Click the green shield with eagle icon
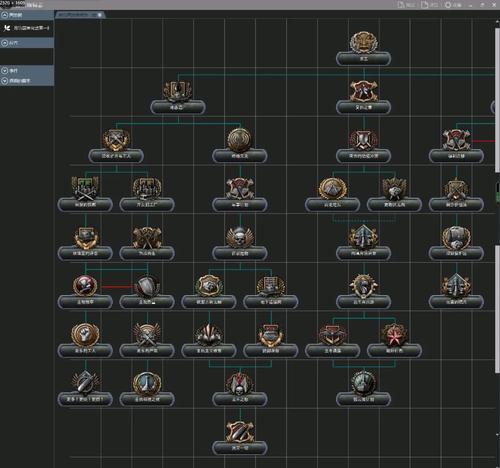This screenshot has width=500, height=468. (x=209, y=286)
